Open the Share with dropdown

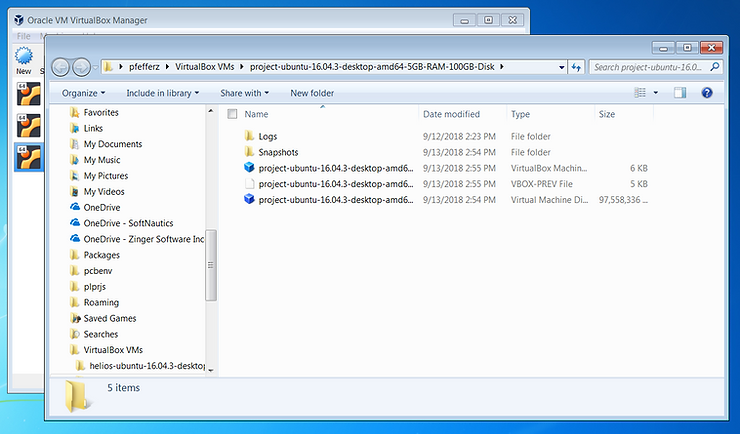(x=244, y=93)
